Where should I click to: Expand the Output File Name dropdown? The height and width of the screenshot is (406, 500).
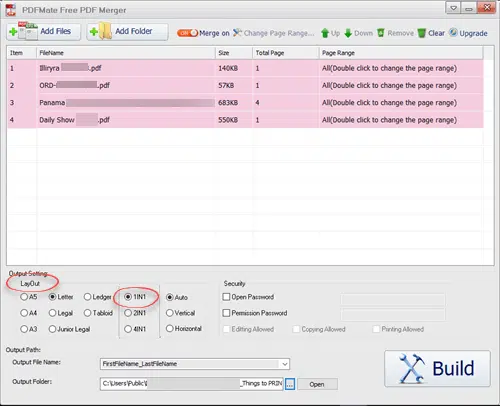point(285,364)
